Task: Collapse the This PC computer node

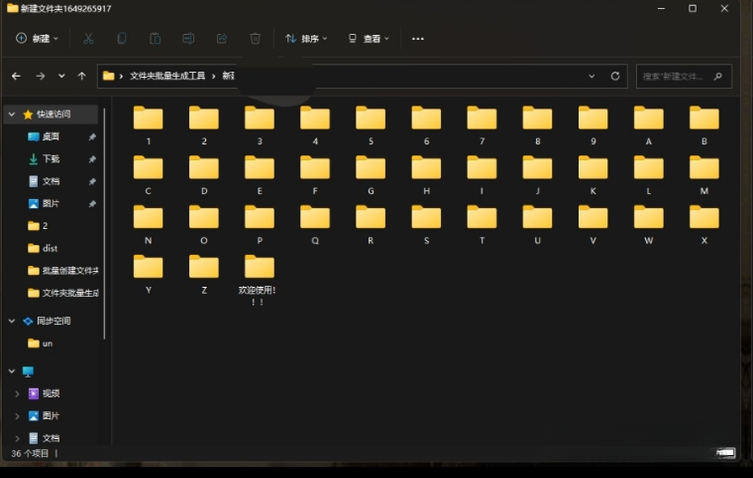Action: click(x=12, y=371)
